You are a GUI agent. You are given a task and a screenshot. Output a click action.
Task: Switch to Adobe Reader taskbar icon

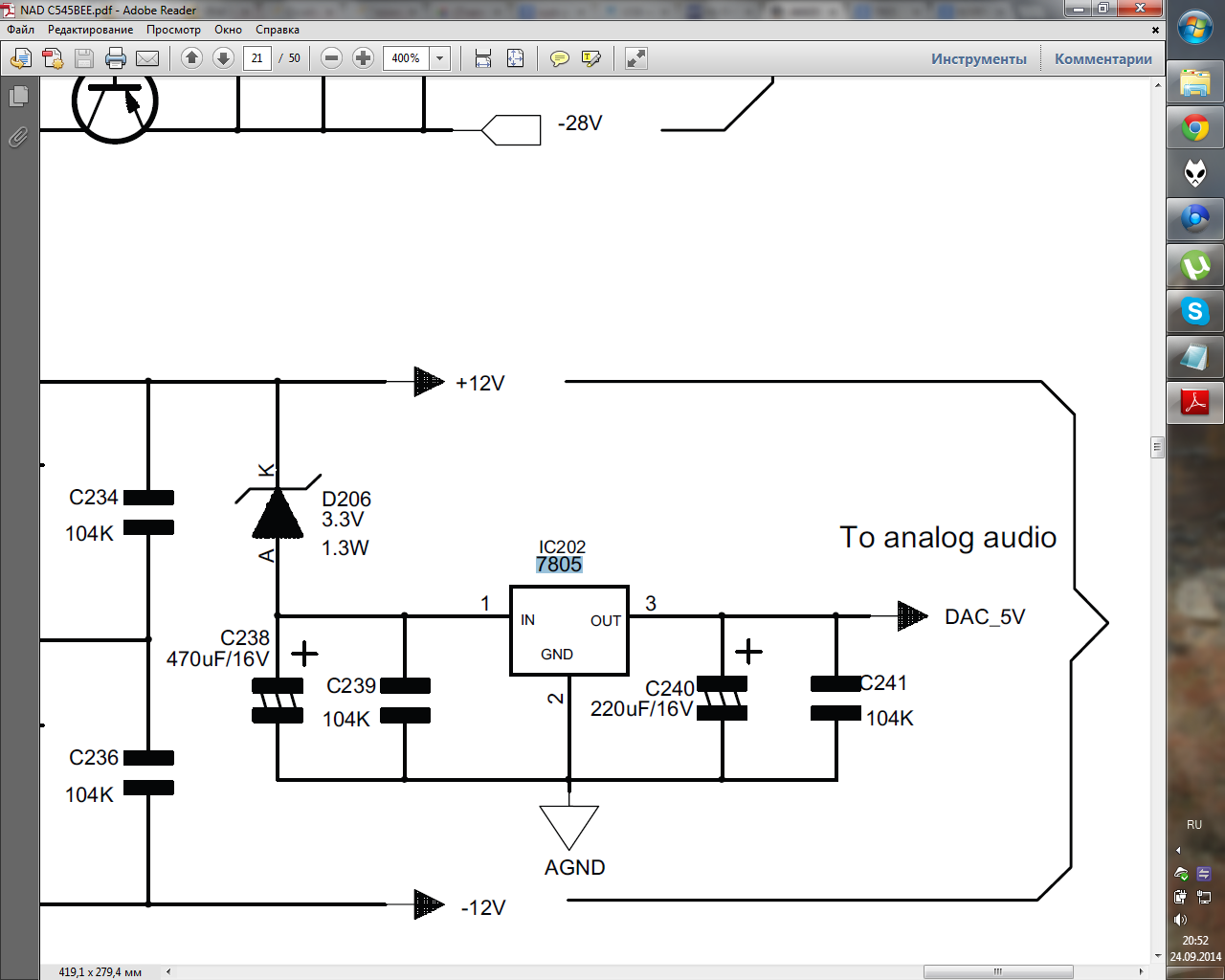coord(1195,403)
